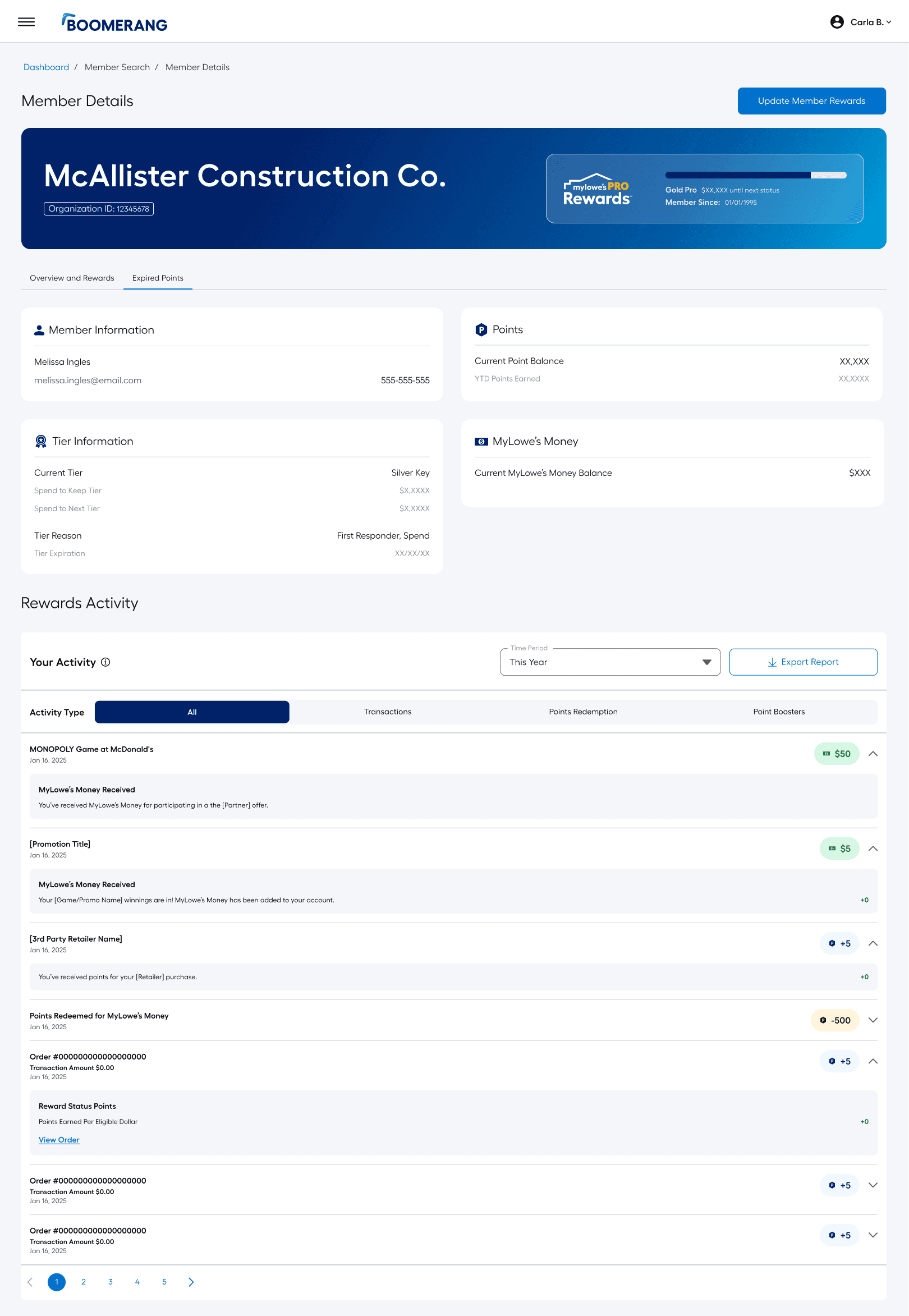Click the Melissa Ingles member name
The image size is (909, 1316).
62,363
